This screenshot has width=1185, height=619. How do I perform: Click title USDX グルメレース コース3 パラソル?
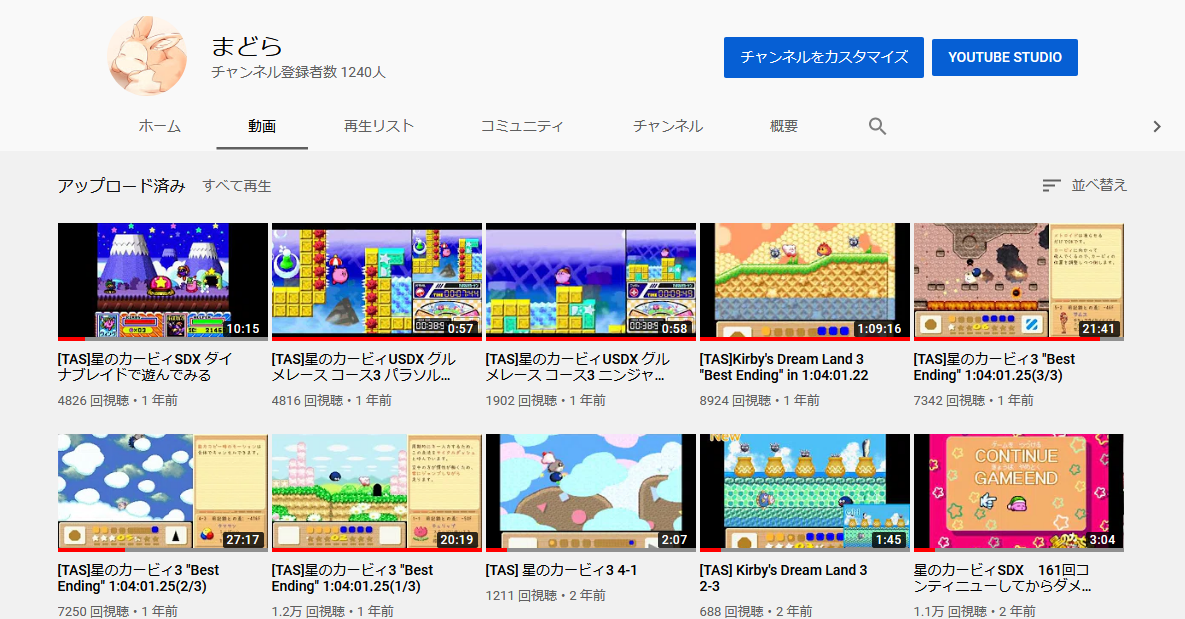(364, 367)
